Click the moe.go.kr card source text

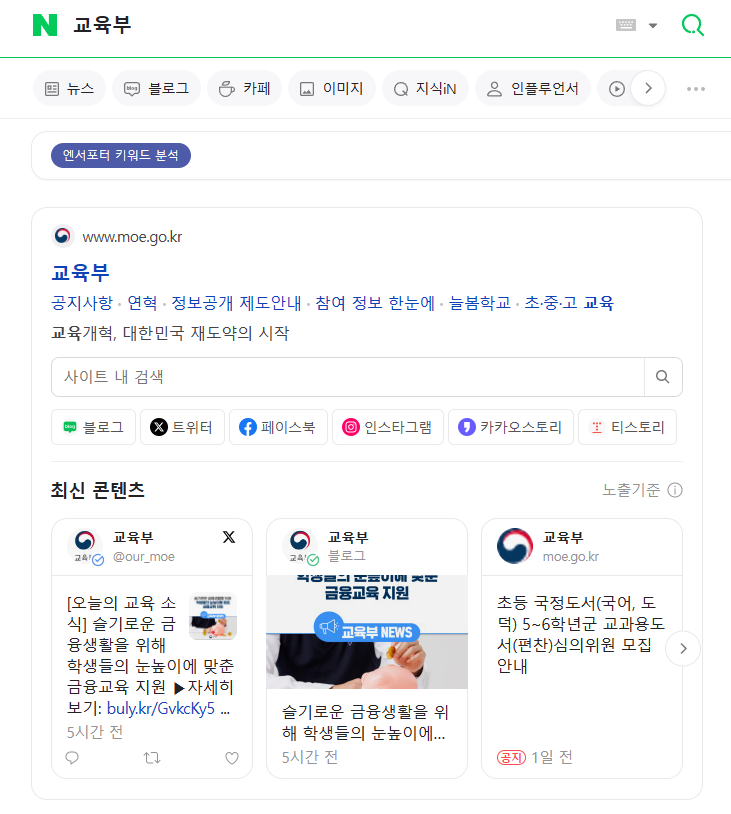[x=571, y=557]
